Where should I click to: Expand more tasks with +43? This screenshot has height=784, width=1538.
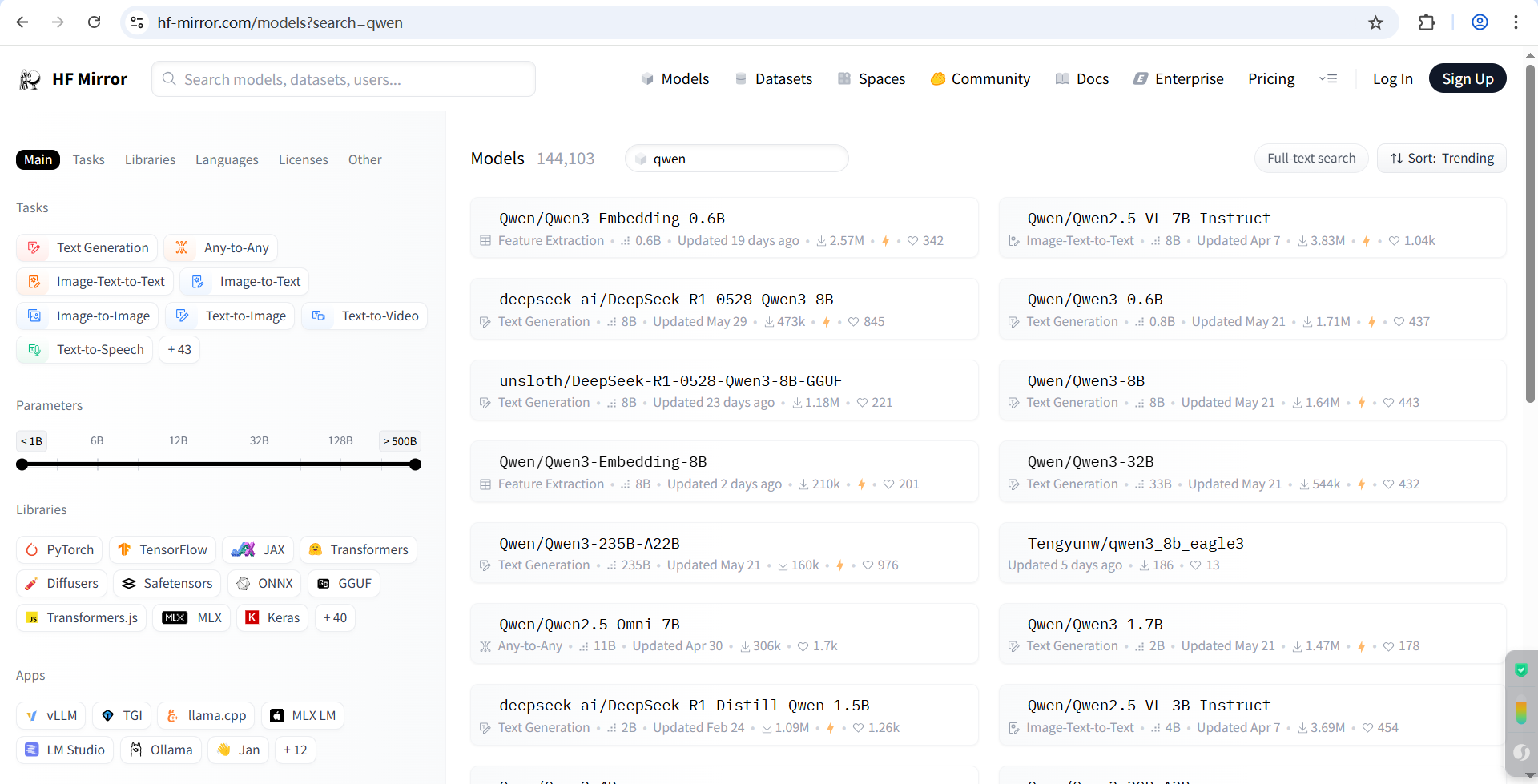click(179, 350)
